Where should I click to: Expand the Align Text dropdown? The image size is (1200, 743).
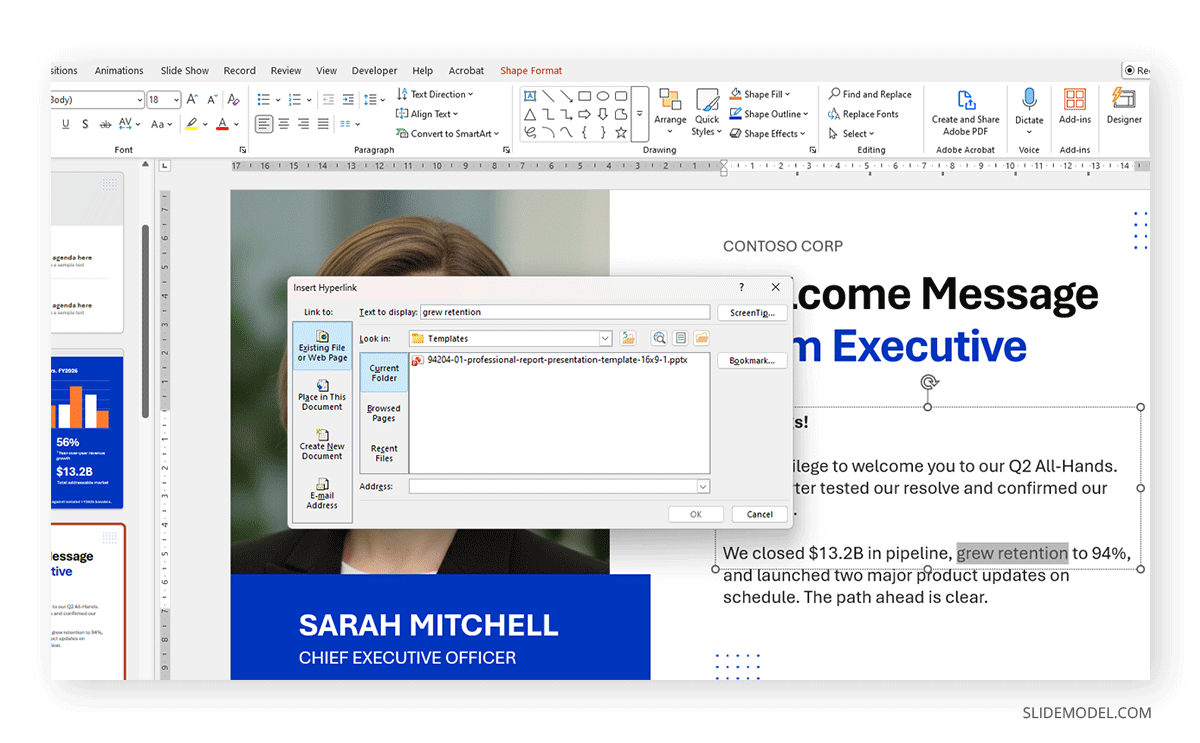pyautogui.click(x=427, y=114)
